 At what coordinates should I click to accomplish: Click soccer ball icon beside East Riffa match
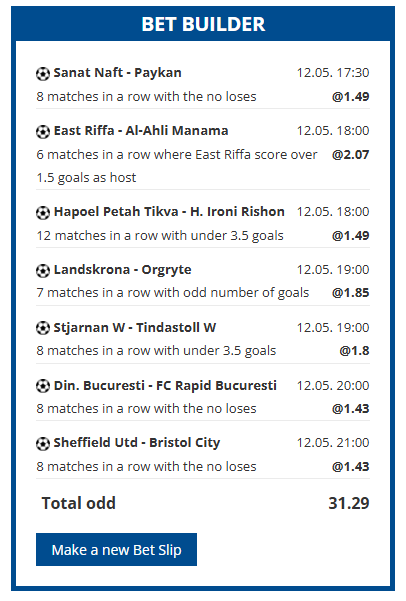tap(43, 131)
